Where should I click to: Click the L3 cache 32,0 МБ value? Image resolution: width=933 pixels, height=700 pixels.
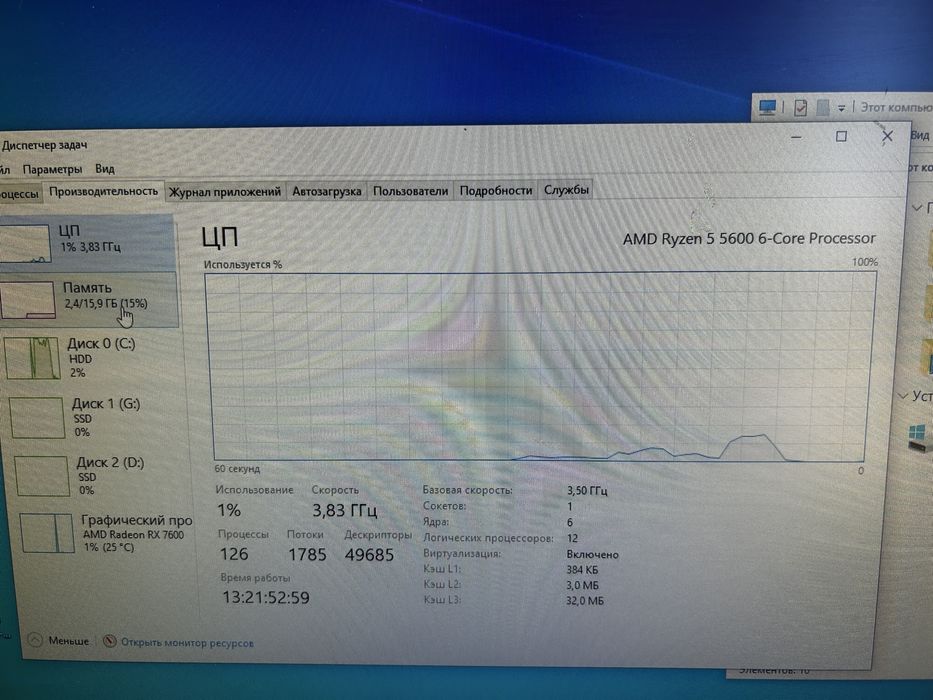[584, 601]
